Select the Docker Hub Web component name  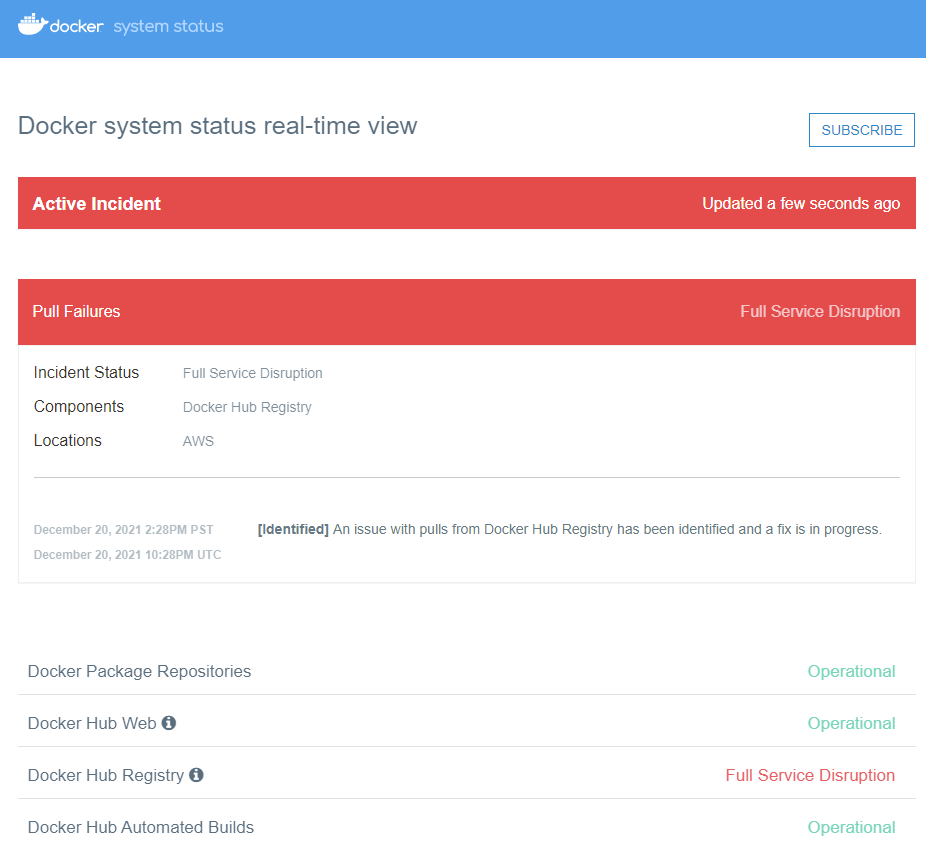coord(92,724)
